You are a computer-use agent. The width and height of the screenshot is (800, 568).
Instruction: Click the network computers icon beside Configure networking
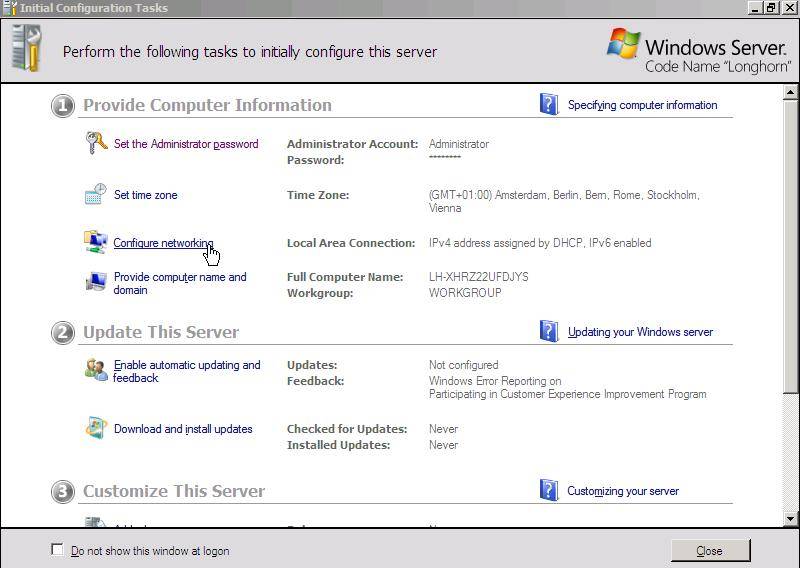click(x=95, y=241)
